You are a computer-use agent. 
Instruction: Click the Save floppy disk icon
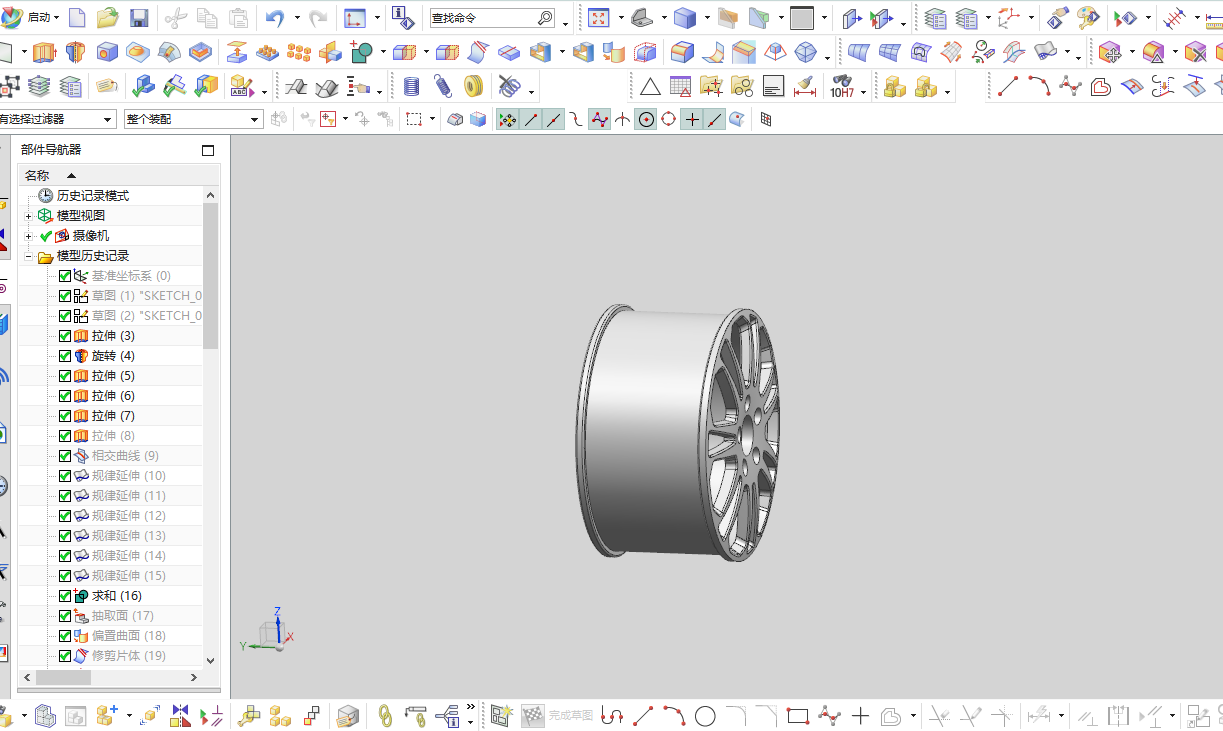click(139, 18)
